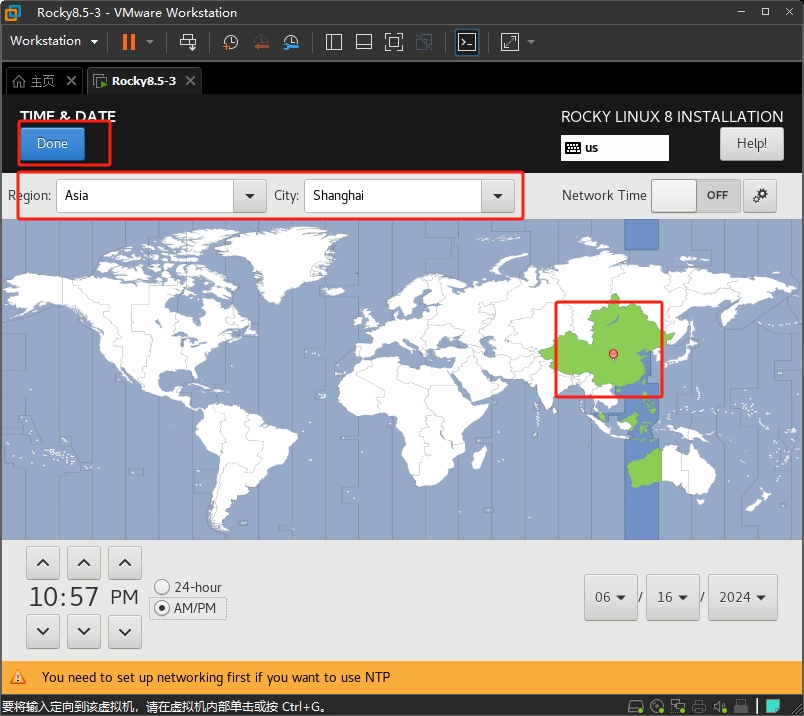Click the 10:57 time display
The width and height of the screenshot is (804, 716).
pyautogui.click(x=64, y=597)
